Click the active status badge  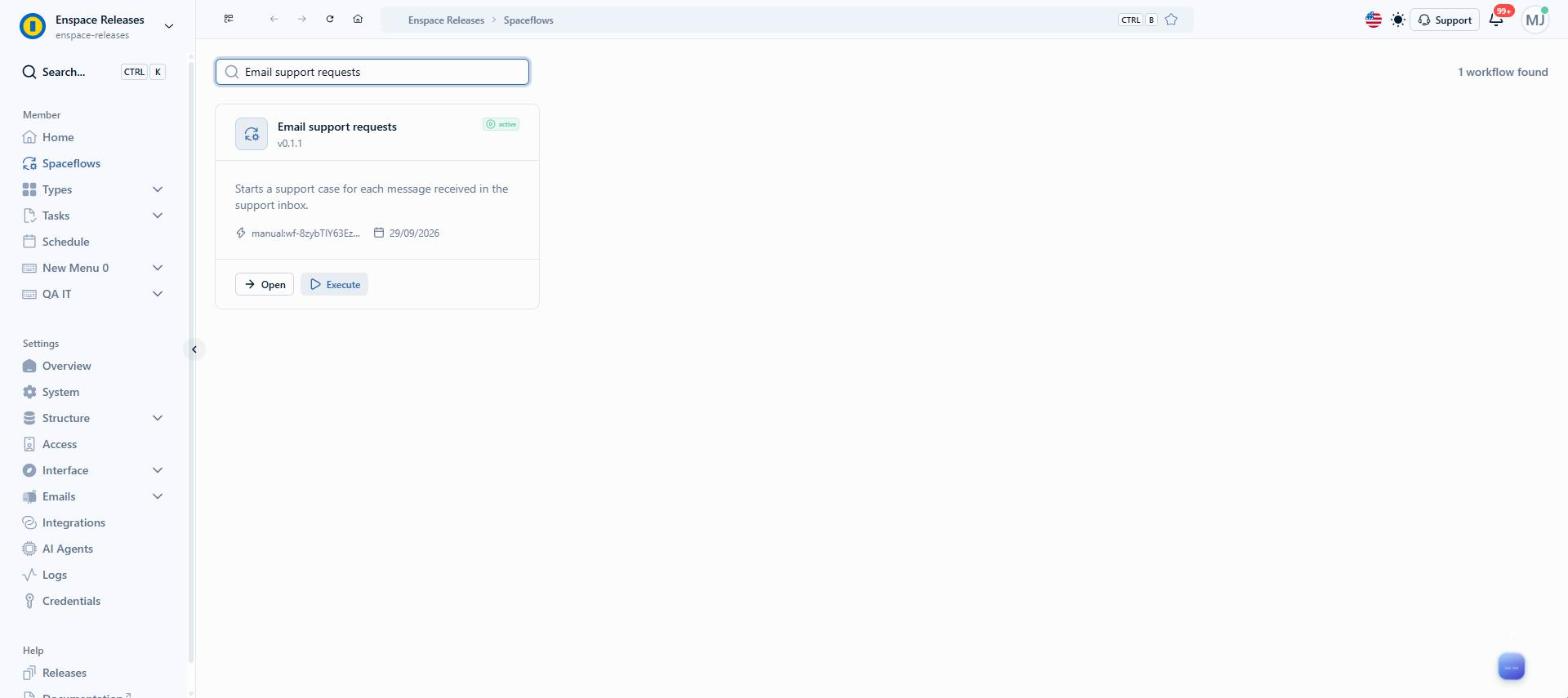pos(501,124)
